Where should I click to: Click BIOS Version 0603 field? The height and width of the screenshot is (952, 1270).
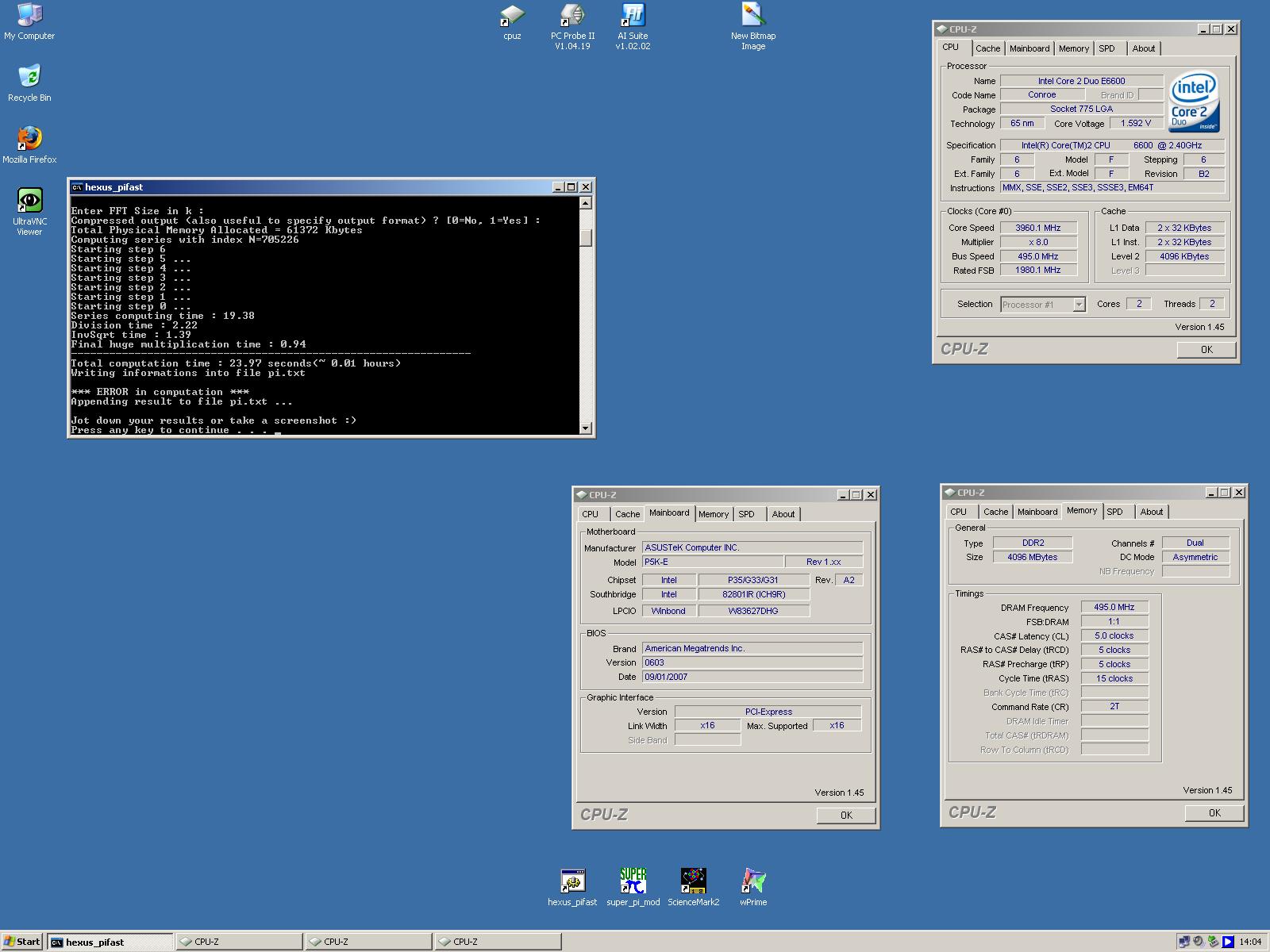click(752, 662)
